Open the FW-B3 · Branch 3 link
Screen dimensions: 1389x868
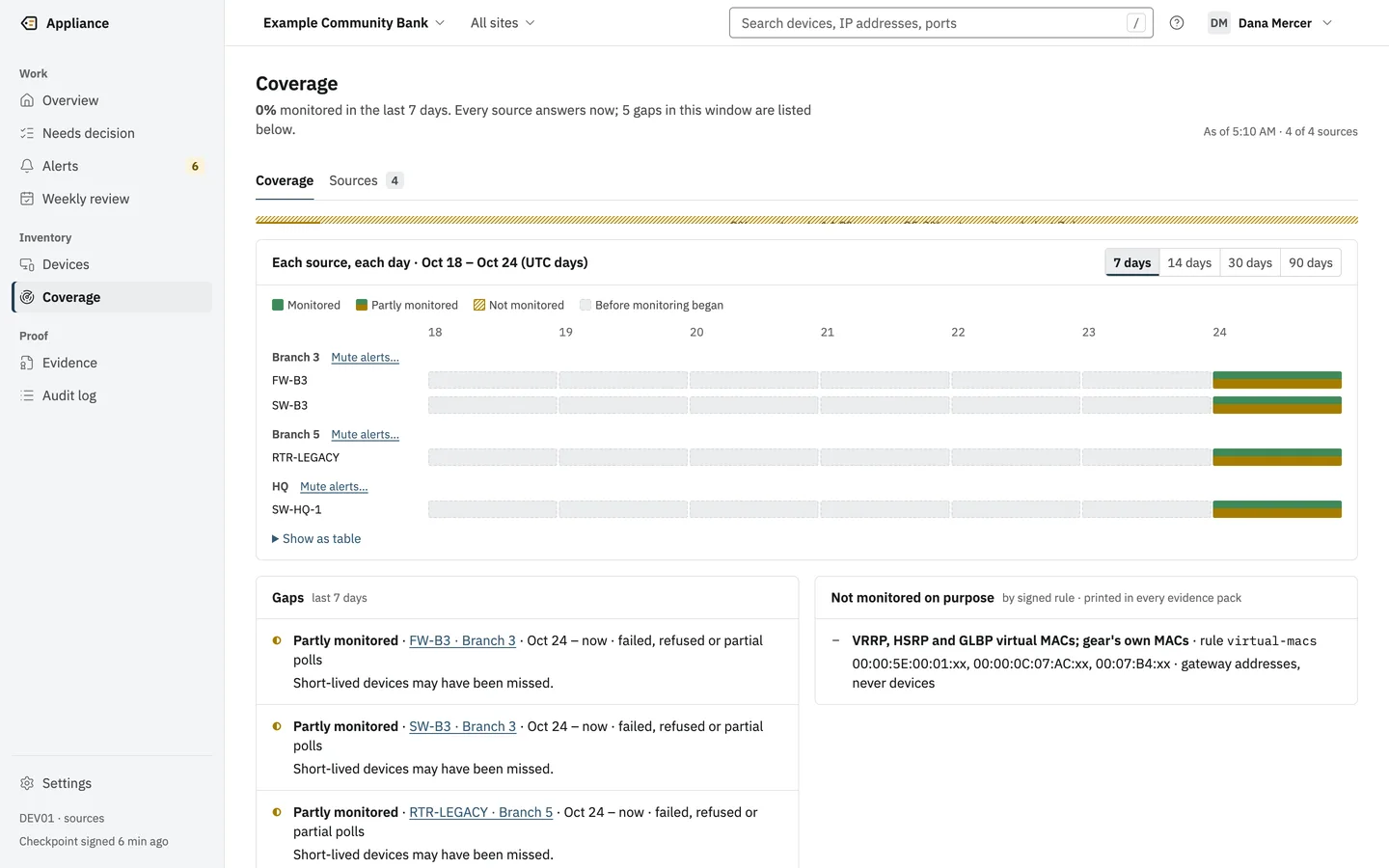pyautogui.click(x=462, y=640)
